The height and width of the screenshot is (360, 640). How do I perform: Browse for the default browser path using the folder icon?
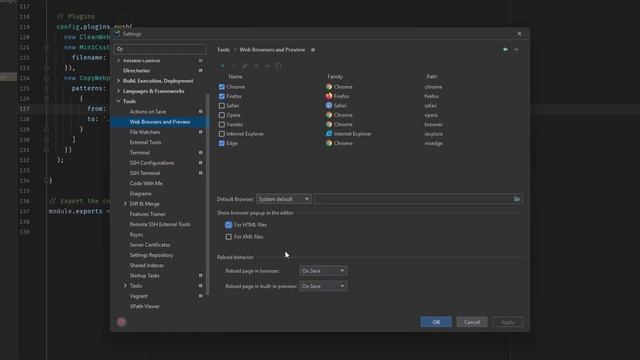[x=517, y=199]
